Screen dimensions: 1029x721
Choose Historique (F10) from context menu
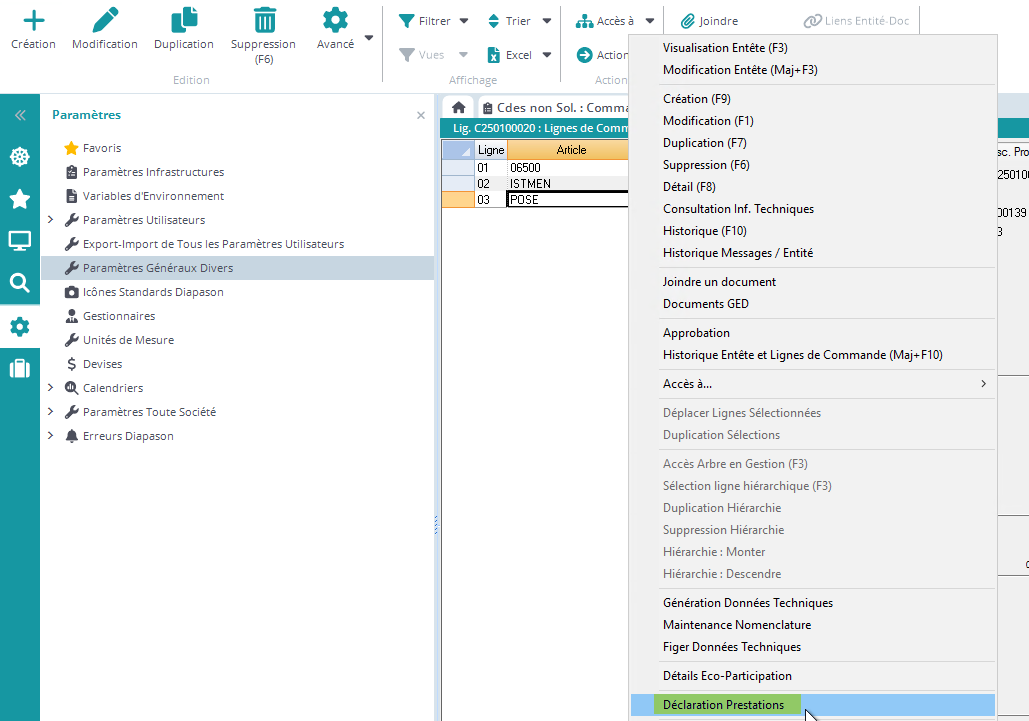[704, 231]
